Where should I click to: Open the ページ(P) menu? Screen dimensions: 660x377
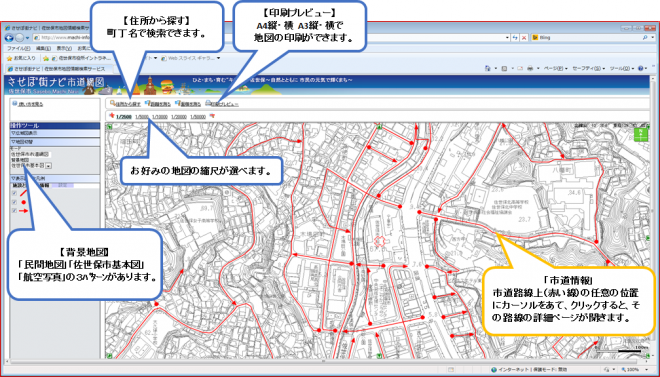pos(556,68)
